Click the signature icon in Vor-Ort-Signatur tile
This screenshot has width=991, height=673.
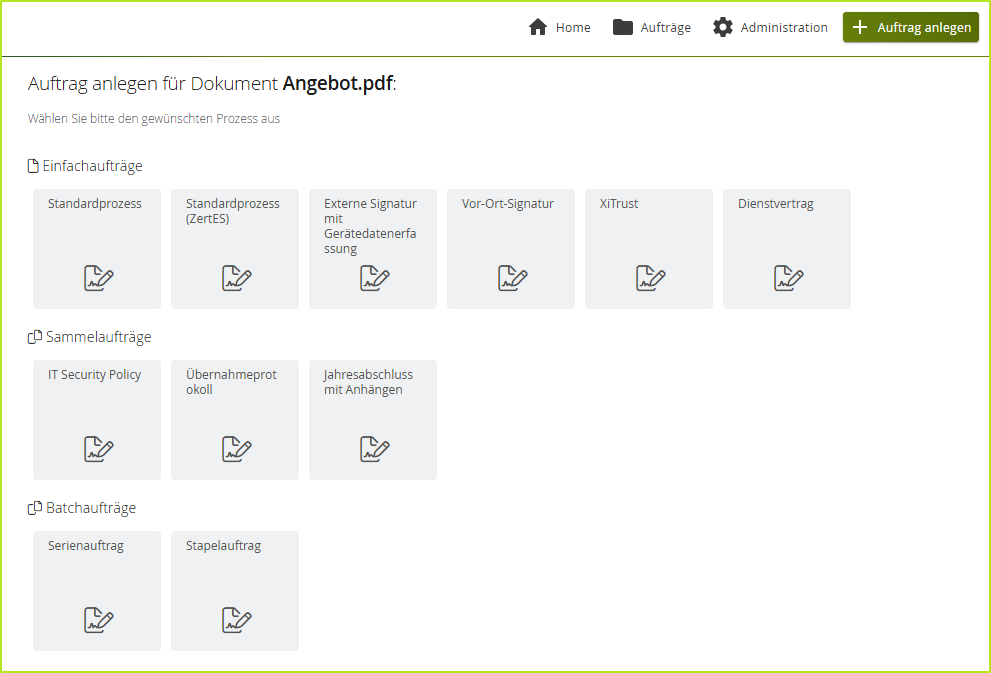(x=512, y=278)
